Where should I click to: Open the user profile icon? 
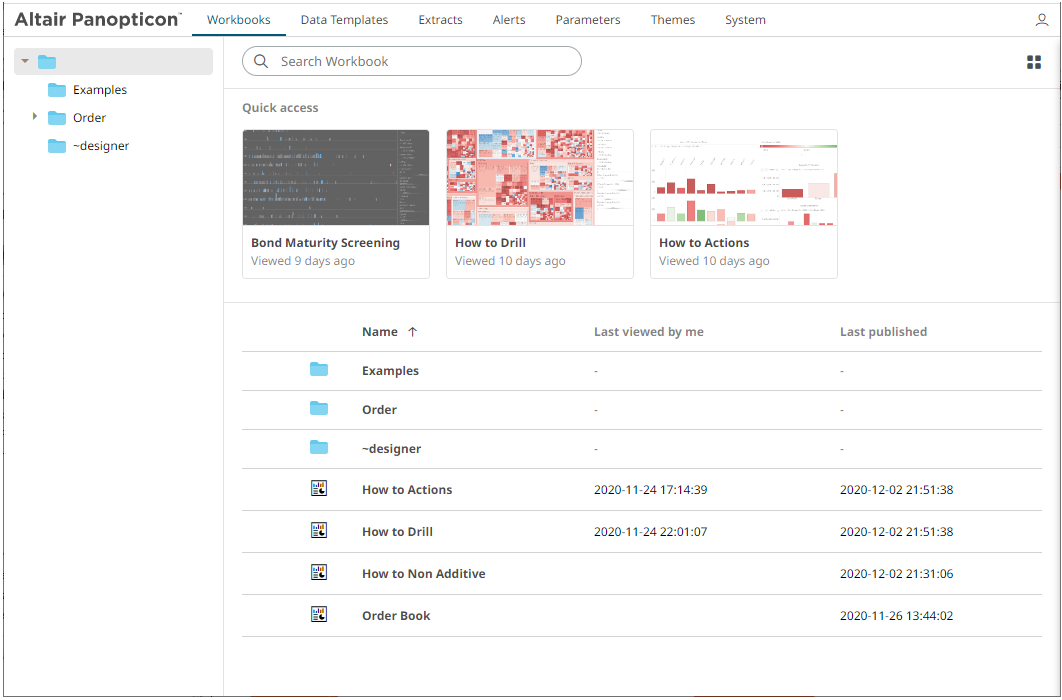1042,19
